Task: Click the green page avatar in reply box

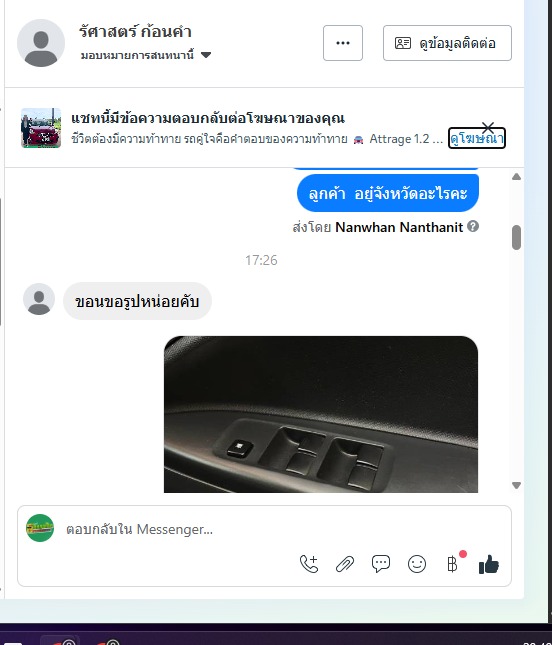Action: point(40,528)
